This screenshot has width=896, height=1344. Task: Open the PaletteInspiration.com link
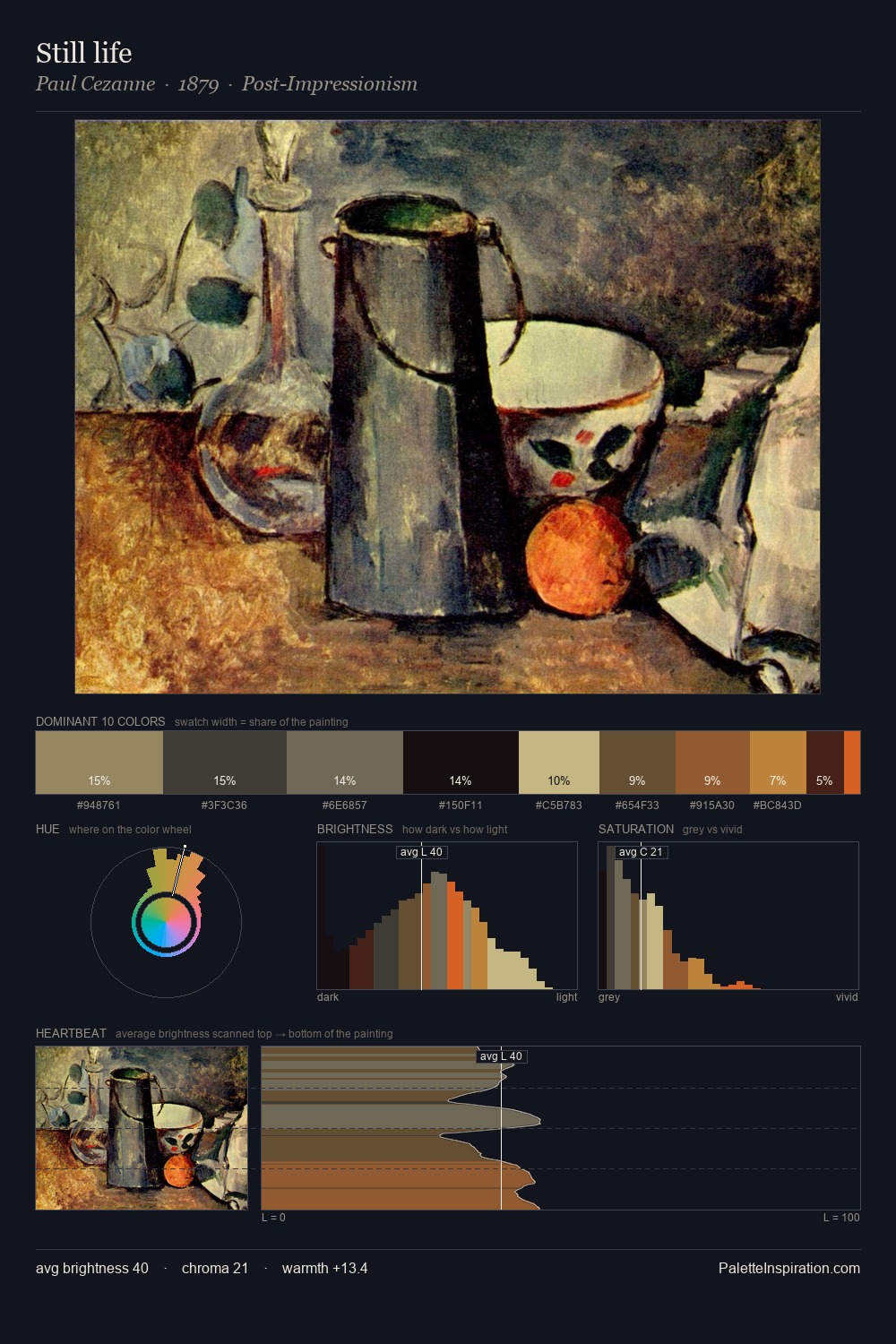click(789, 1269)
